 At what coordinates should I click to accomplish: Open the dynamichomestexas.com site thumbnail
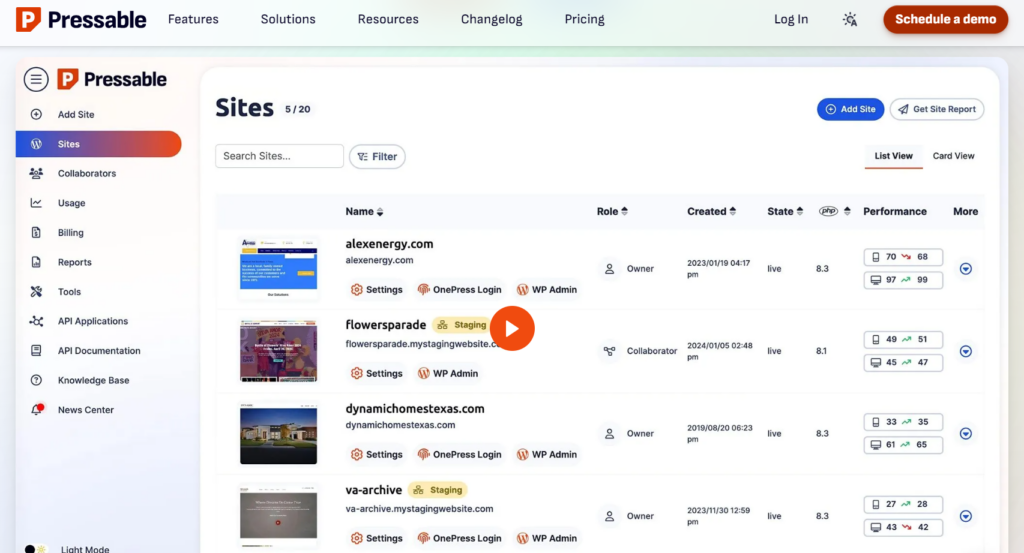tap(278, 434)
